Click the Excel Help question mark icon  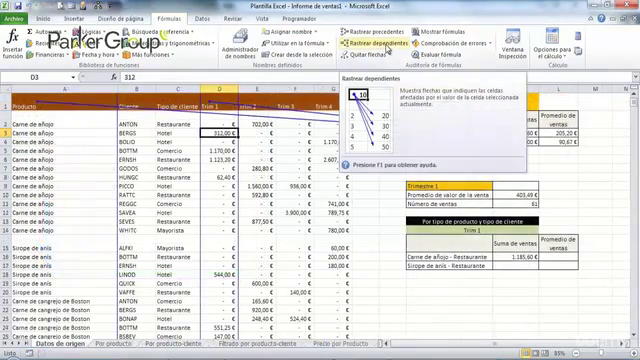click(x=601, y=18)
